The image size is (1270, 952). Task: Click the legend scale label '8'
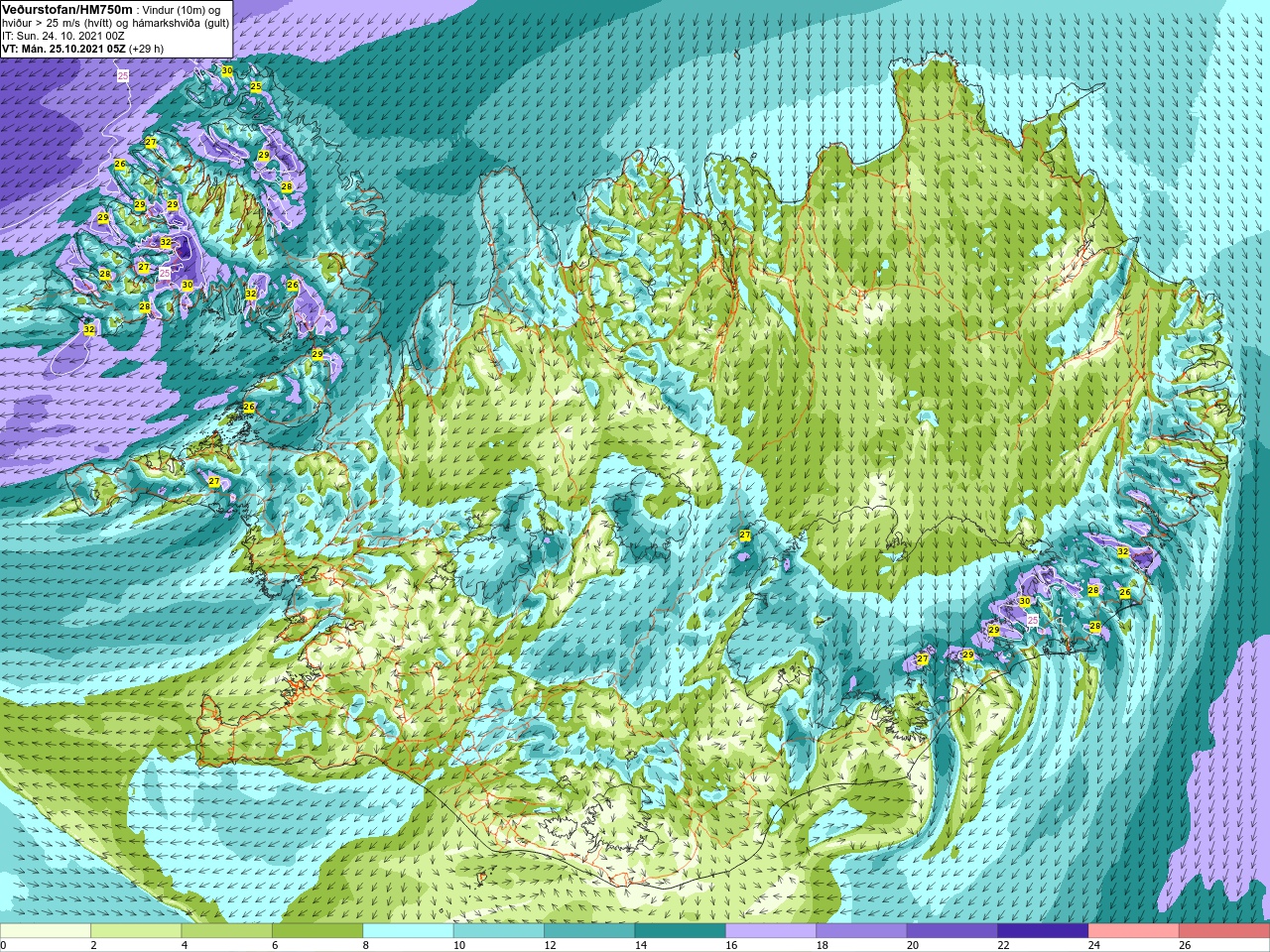click(366, 945)
